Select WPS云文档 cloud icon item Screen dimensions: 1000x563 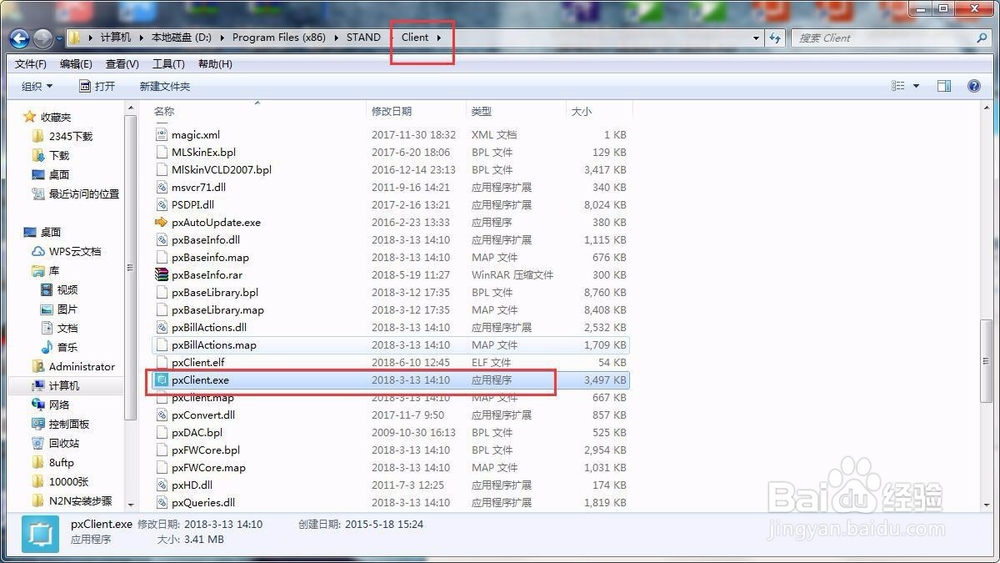pos(38,251)
